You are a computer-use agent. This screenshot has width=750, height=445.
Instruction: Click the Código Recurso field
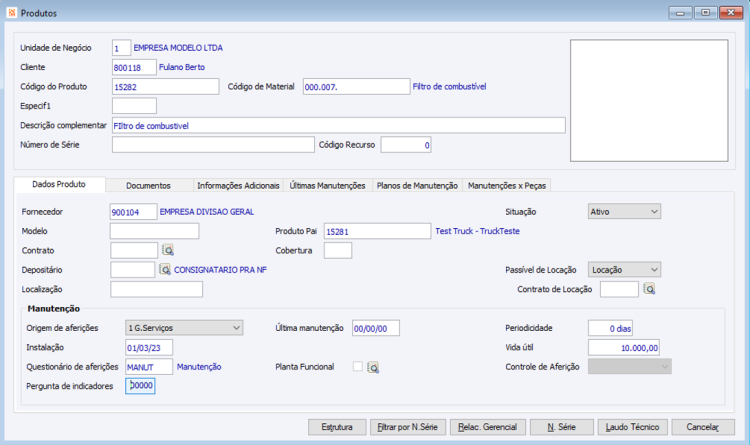(x=406, y=145)
